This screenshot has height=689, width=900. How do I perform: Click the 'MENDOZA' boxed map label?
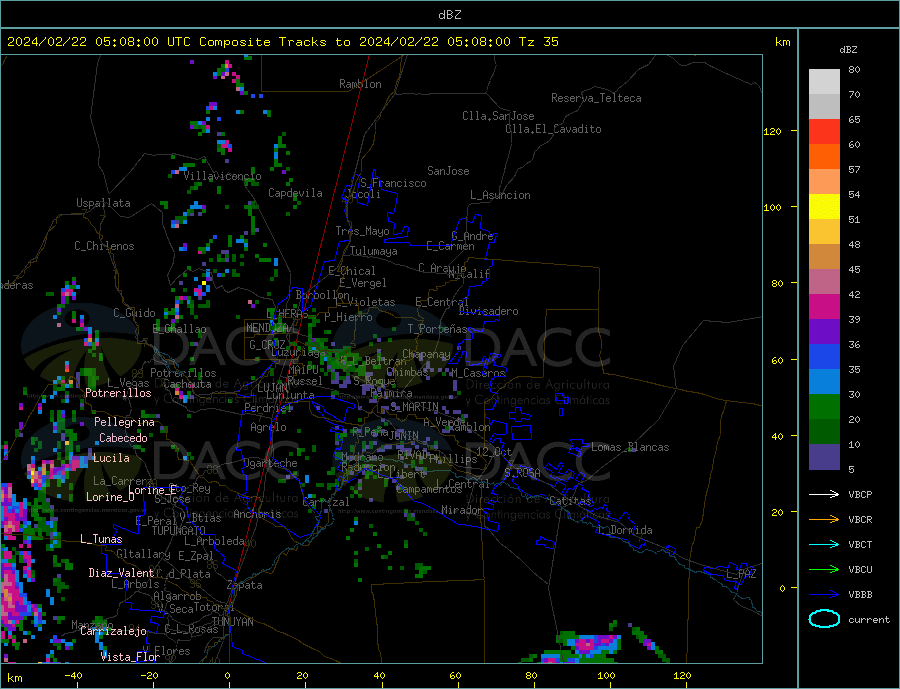[x=267, y=328]
